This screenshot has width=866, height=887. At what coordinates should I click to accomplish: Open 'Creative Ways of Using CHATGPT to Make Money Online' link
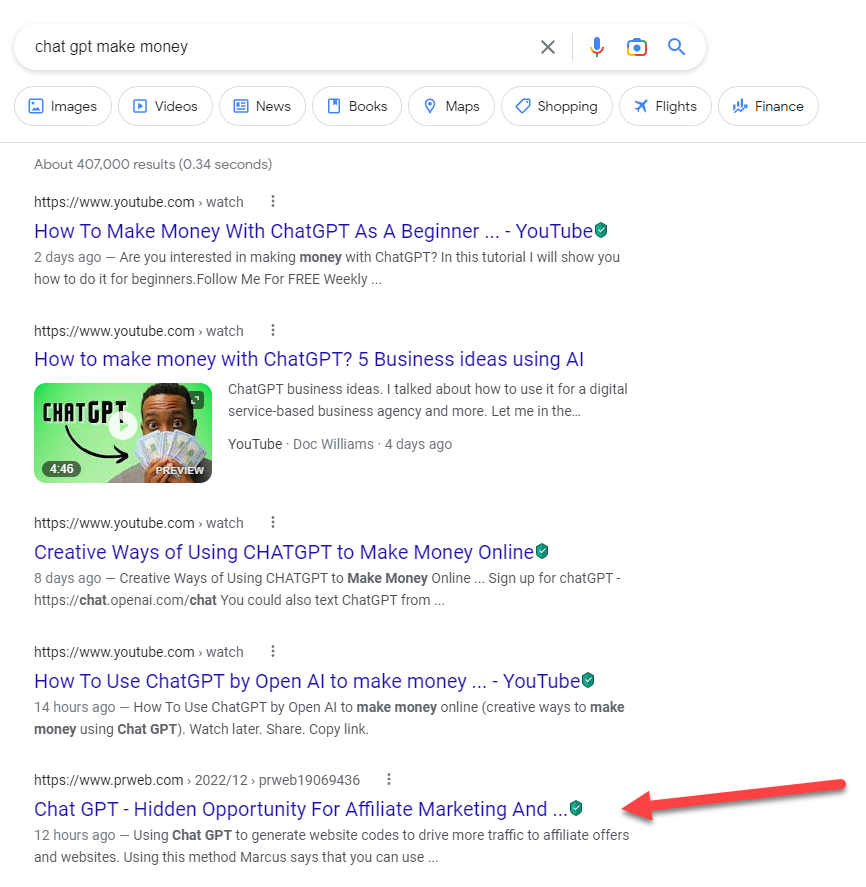(284, 552)
